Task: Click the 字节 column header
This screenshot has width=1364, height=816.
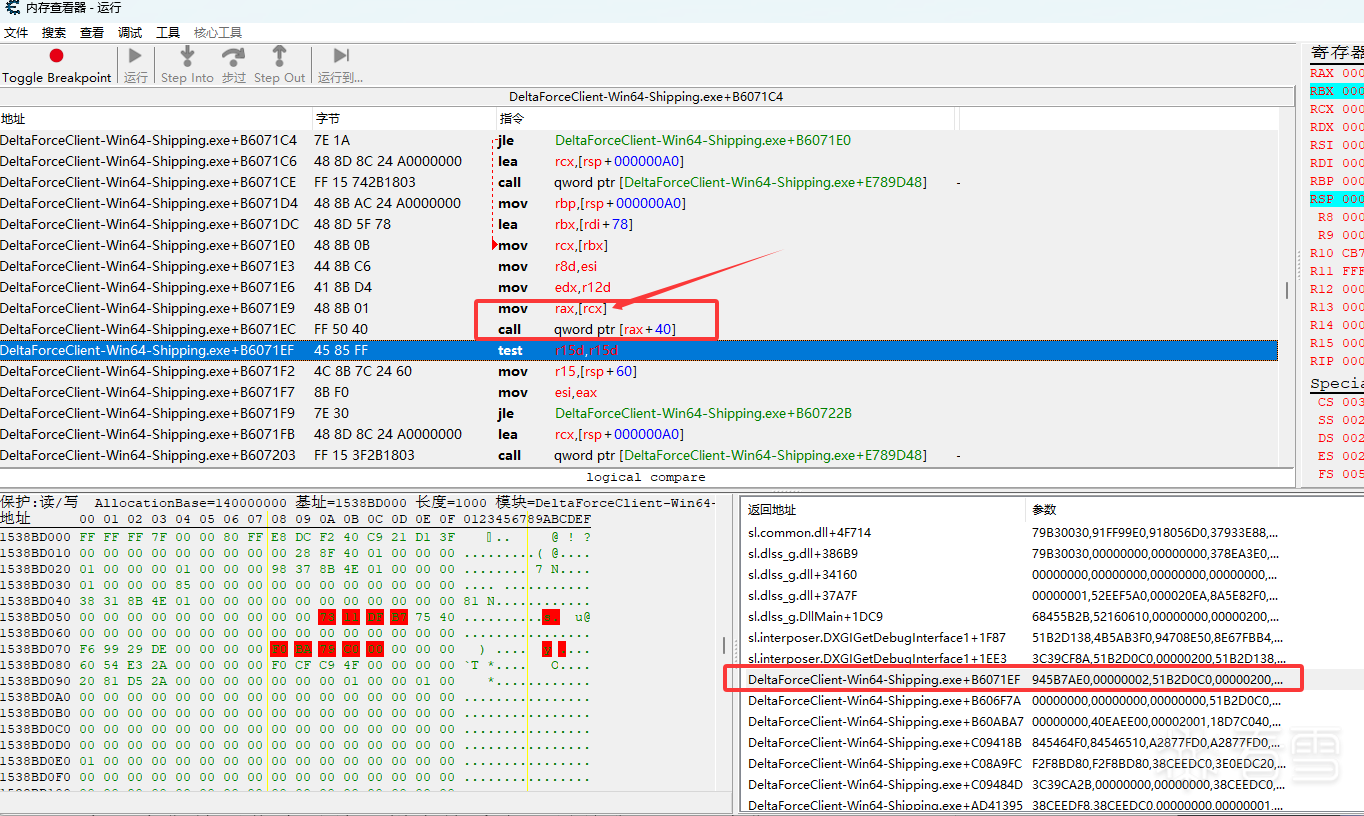Action: click(404, 119)
